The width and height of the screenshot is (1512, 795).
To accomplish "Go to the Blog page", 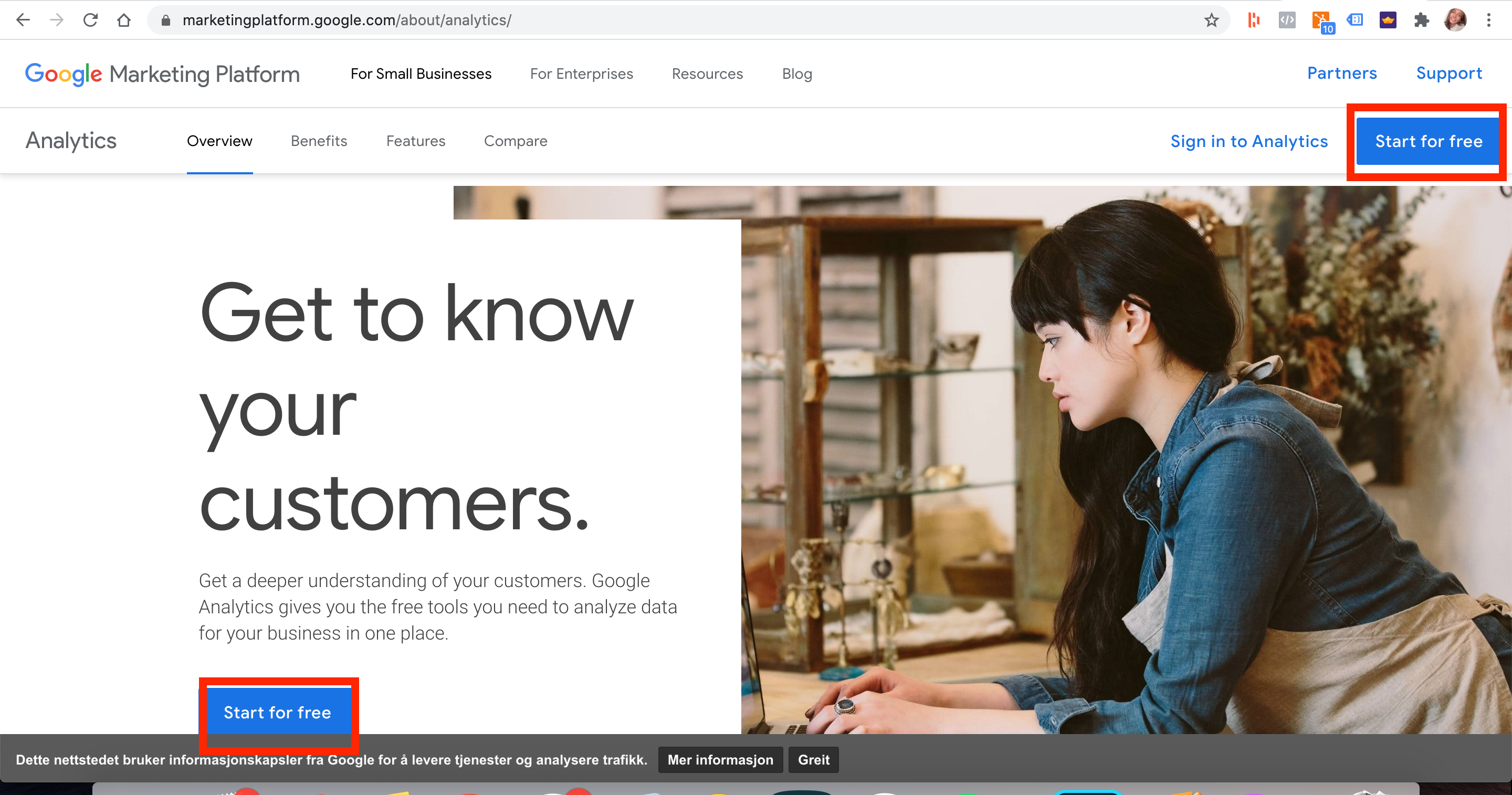I will pos(797,74).
